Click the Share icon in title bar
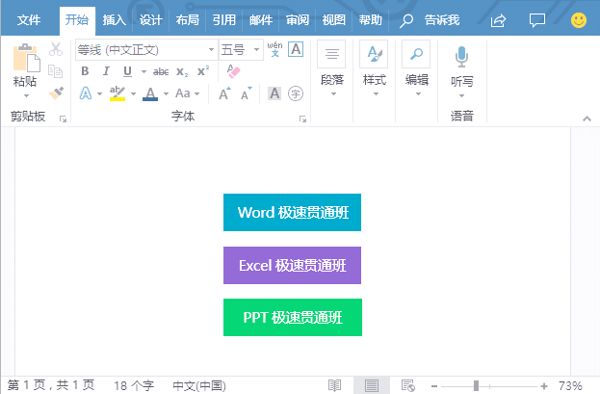This screenshot has height=394, width=600. click(x=498, y=20)
